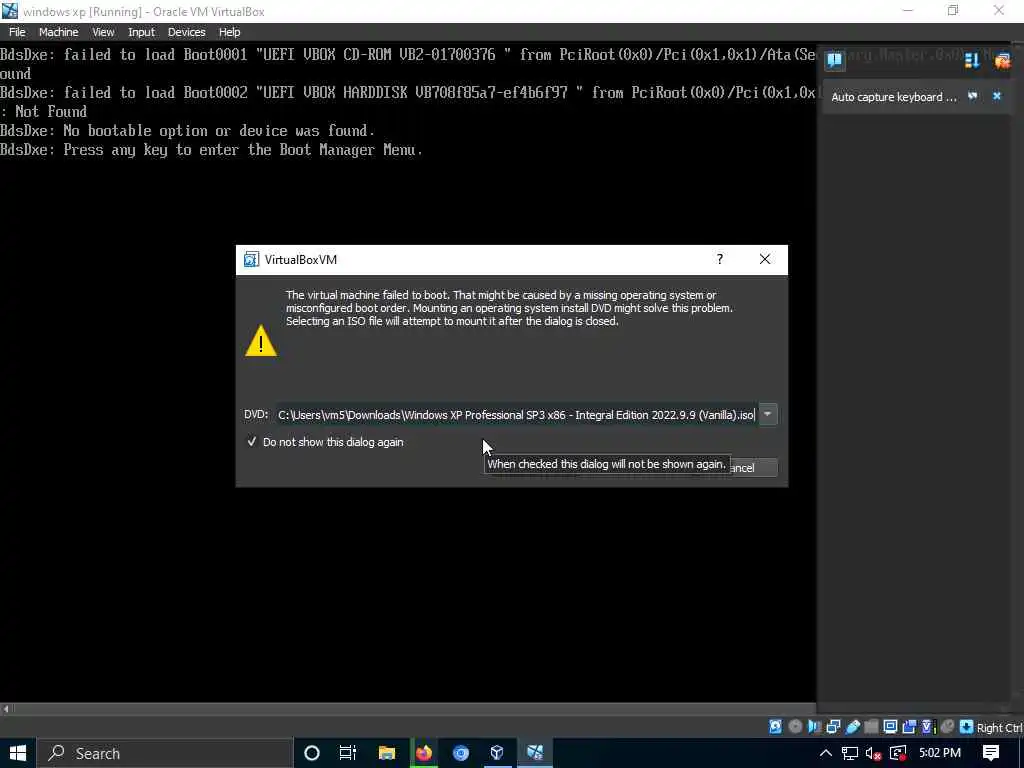Open the audio status bar indicator
The image size is (1024, 768).
[x=814, y=726]
